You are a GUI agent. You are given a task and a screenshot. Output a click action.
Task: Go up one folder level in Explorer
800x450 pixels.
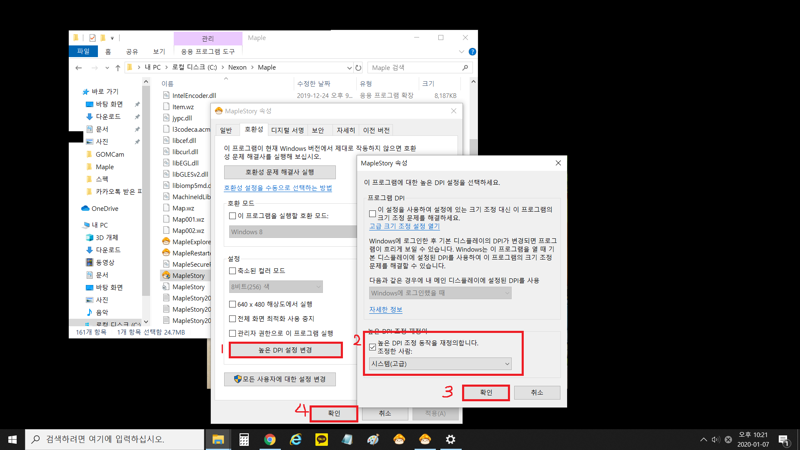point(118,67)
